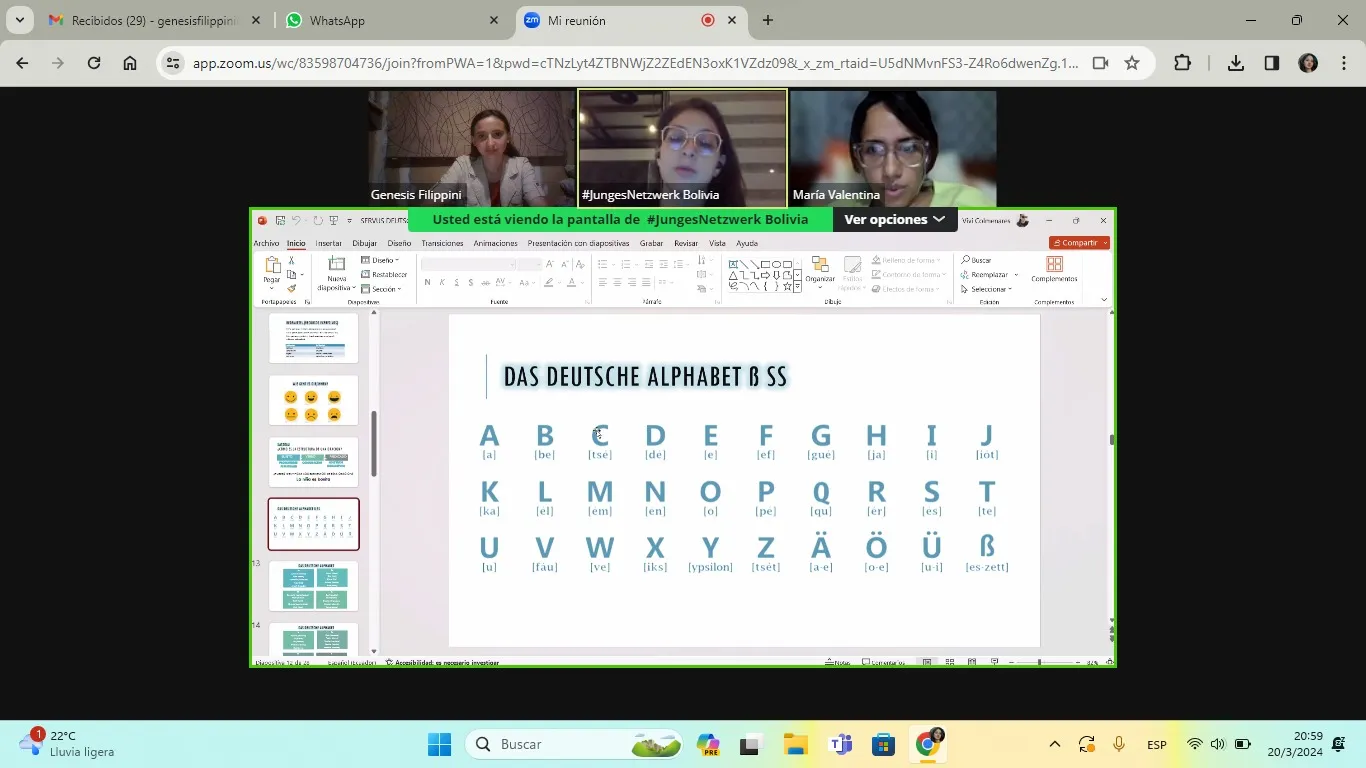
Task: Toggle bold N formatting button
Action: pos(428,283)
